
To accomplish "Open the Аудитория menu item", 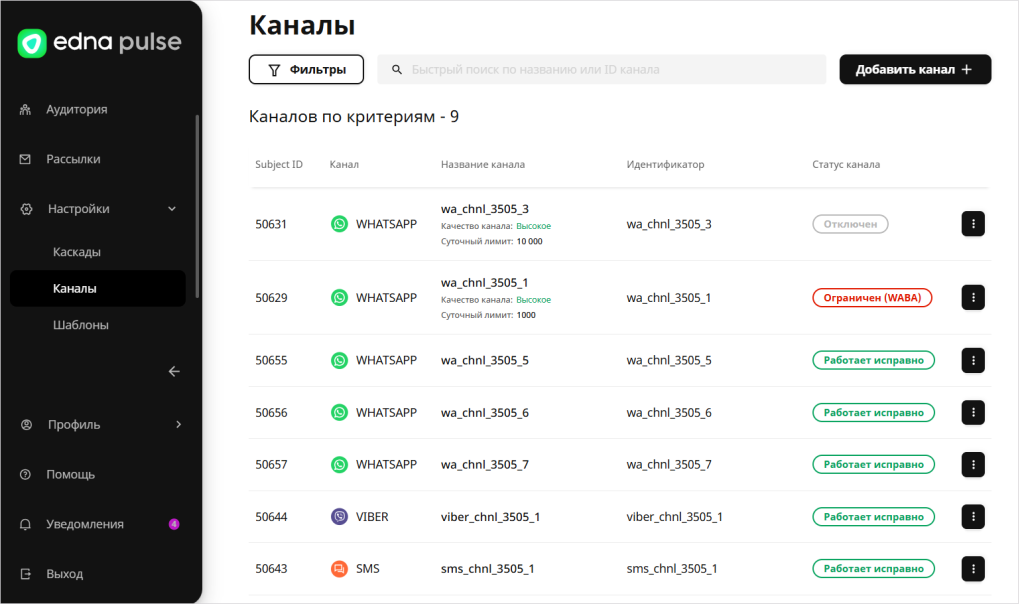I will pos(76,110).
